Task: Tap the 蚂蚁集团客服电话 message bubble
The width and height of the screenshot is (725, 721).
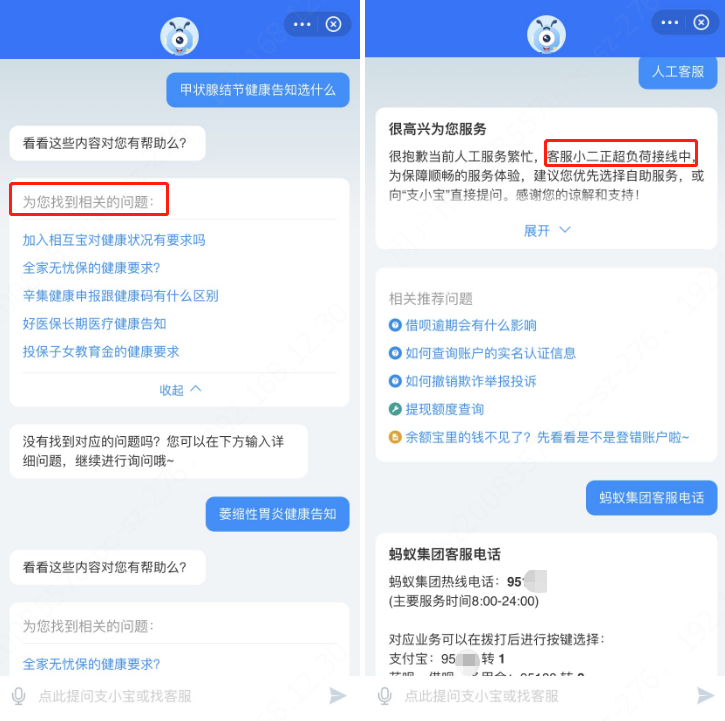Action: (x=651, y=498)
